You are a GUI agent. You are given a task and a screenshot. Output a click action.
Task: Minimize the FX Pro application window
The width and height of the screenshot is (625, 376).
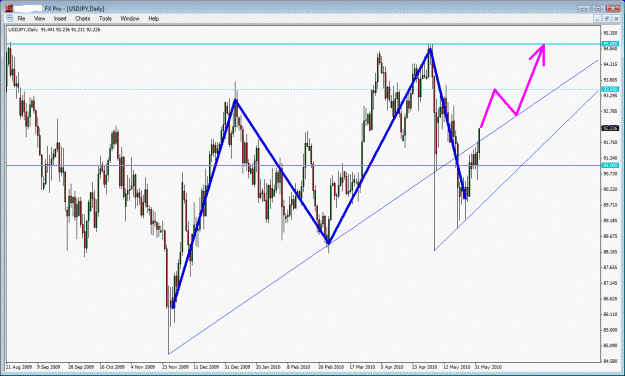(x=584, y=8)
